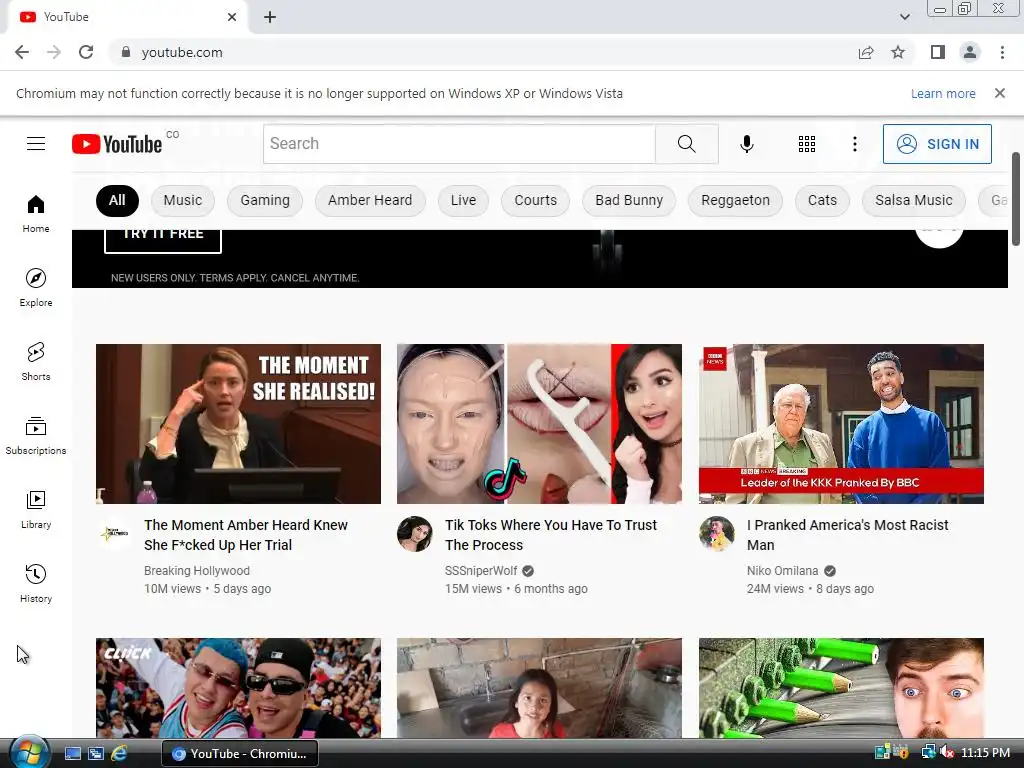
Task: Click the YouTube logo
Action: coord(117,144)
